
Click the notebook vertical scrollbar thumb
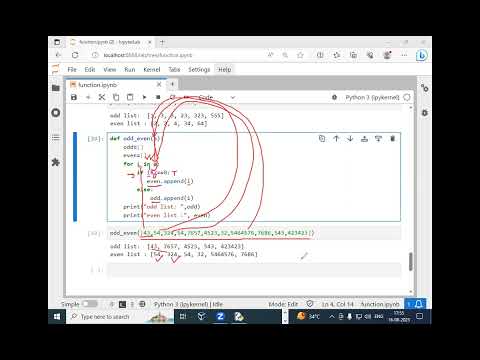[411, 262]
